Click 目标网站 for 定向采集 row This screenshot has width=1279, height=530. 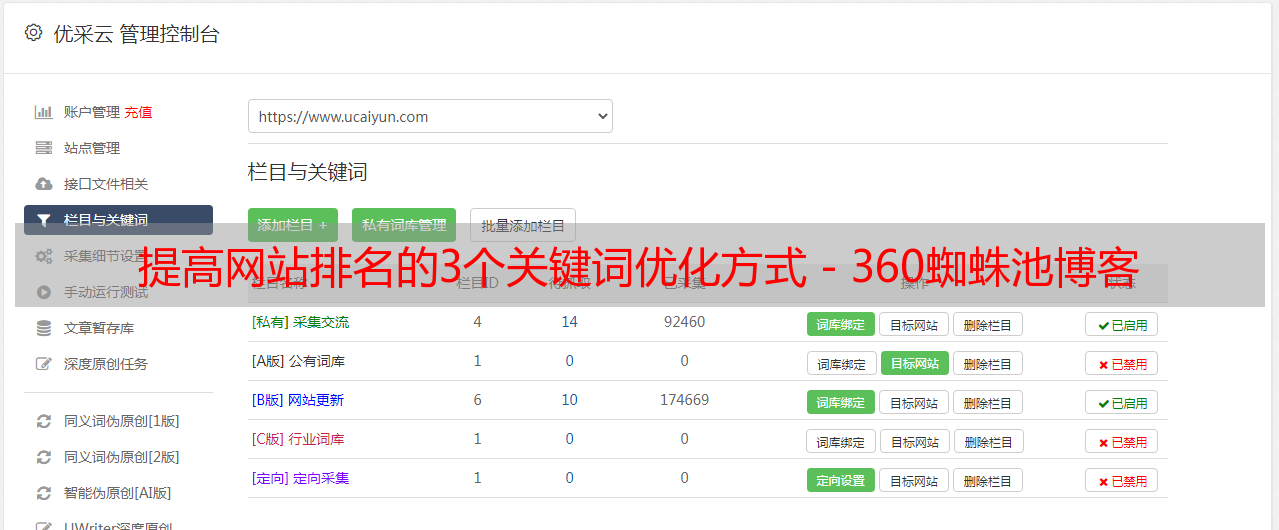pyautogui.click(x=914, y=480)
